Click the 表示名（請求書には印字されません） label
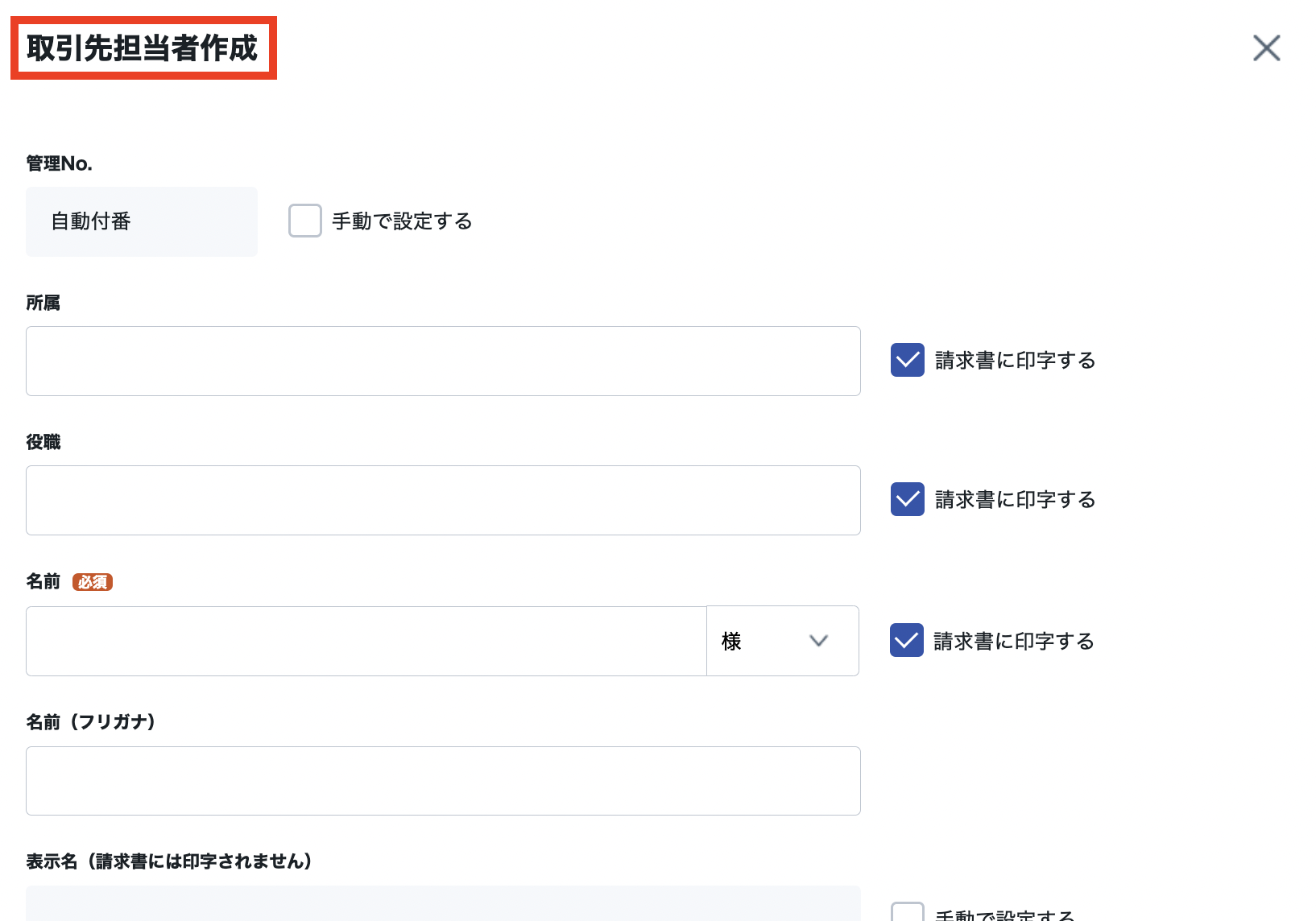This screenshot has height=921, width=1316. pos(169,861)
